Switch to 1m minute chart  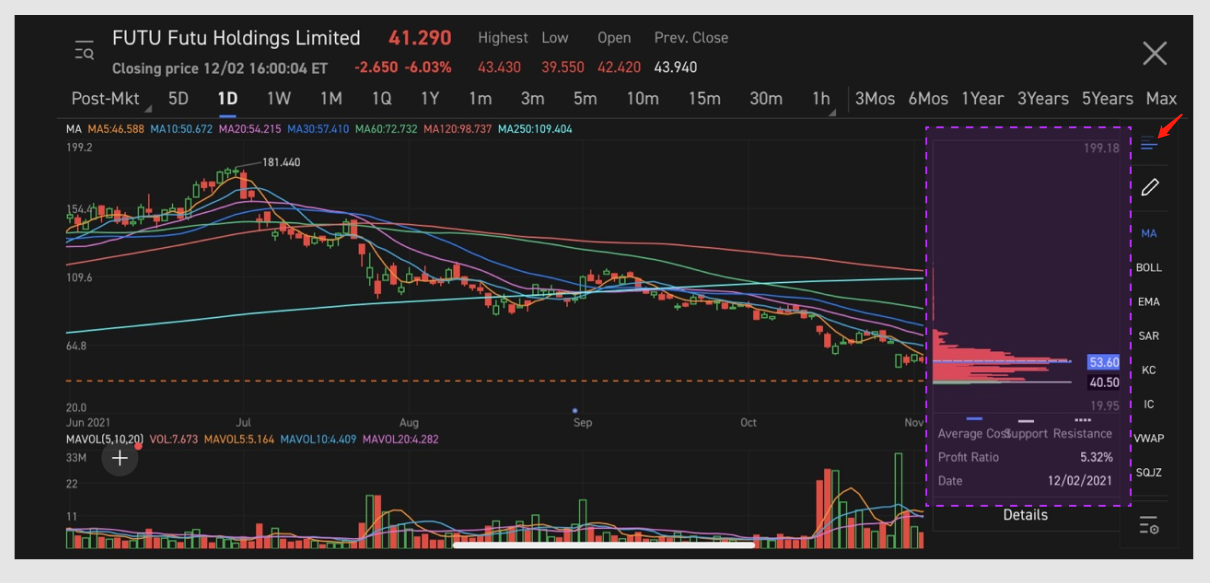481,99
